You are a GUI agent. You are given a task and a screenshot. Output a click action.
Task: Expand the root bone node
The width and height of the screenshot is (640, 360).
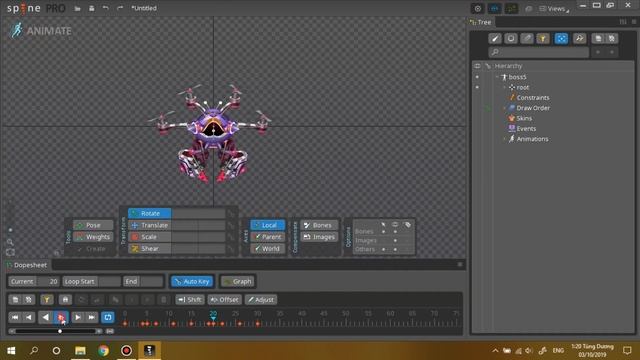click(504, 87)
